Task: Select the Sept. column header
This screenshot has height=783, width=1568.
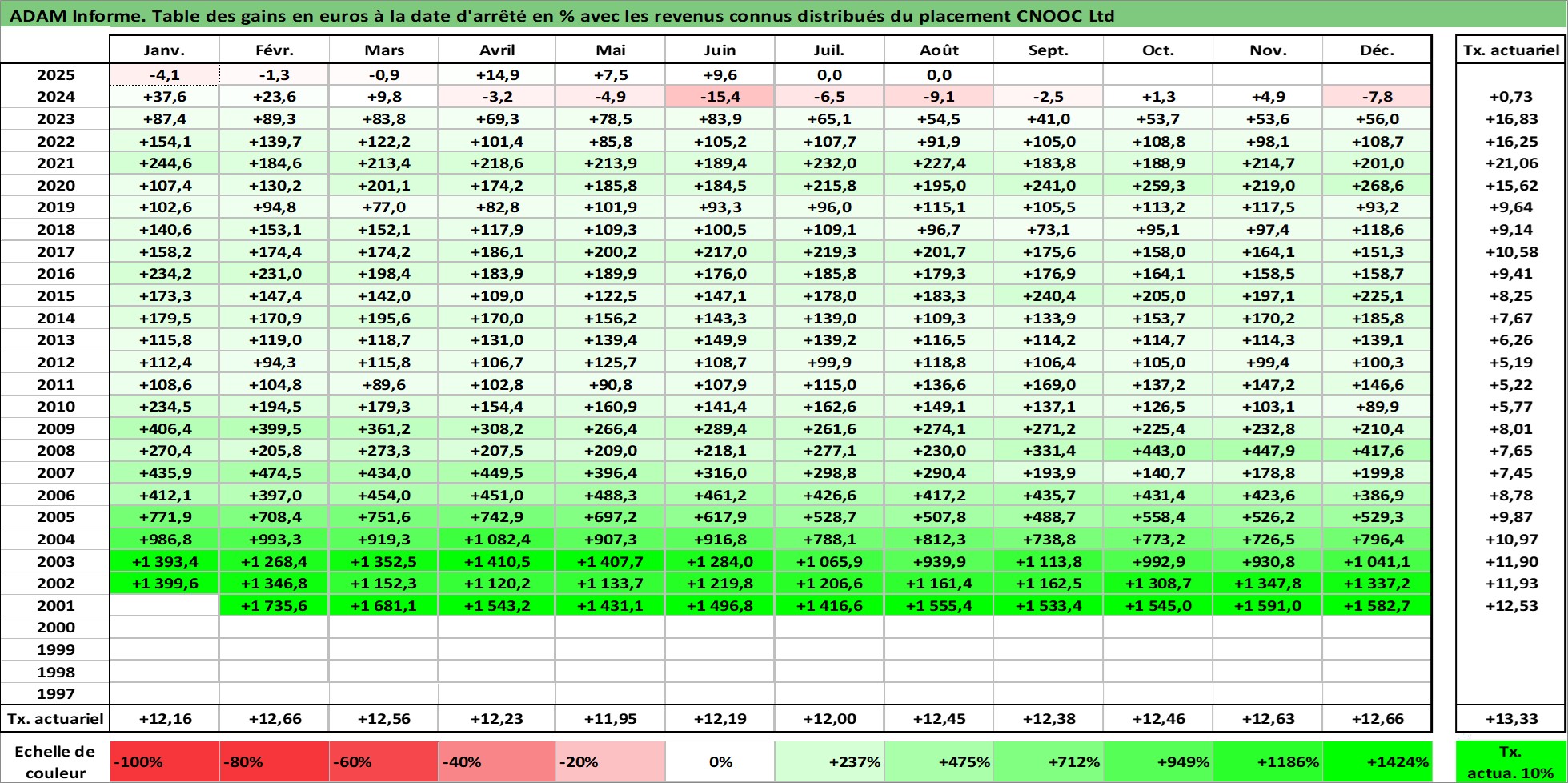Action: (1049, 50)
